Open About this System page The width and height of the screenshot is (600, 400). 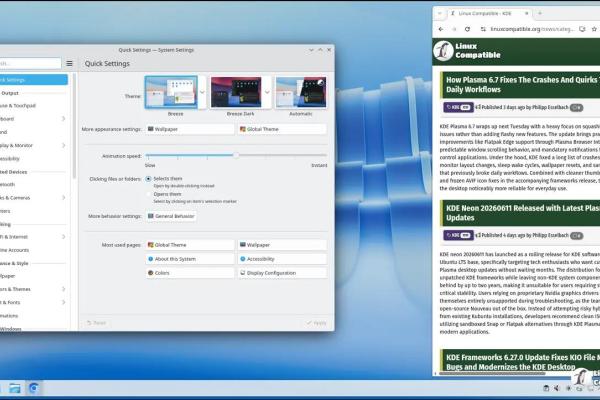click(190, 259)
